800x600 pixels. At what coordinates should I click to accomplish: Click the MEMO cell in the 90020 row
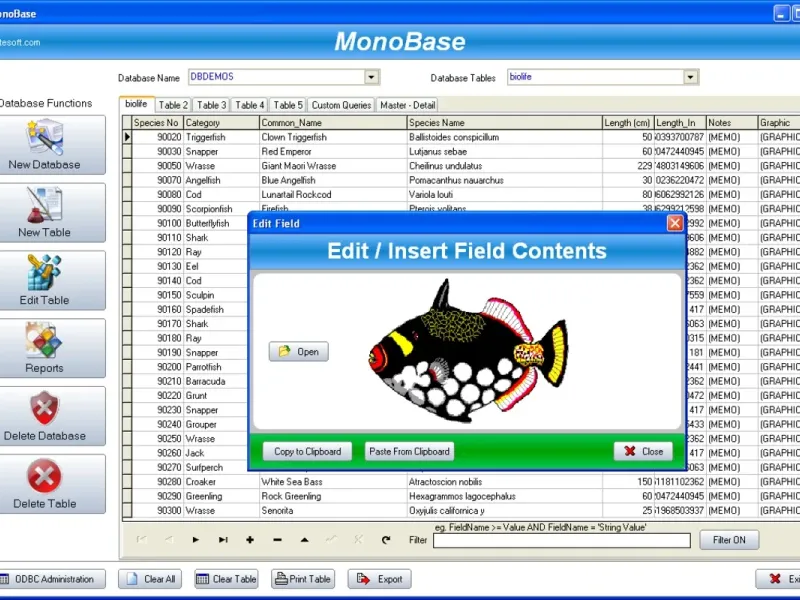732,137
